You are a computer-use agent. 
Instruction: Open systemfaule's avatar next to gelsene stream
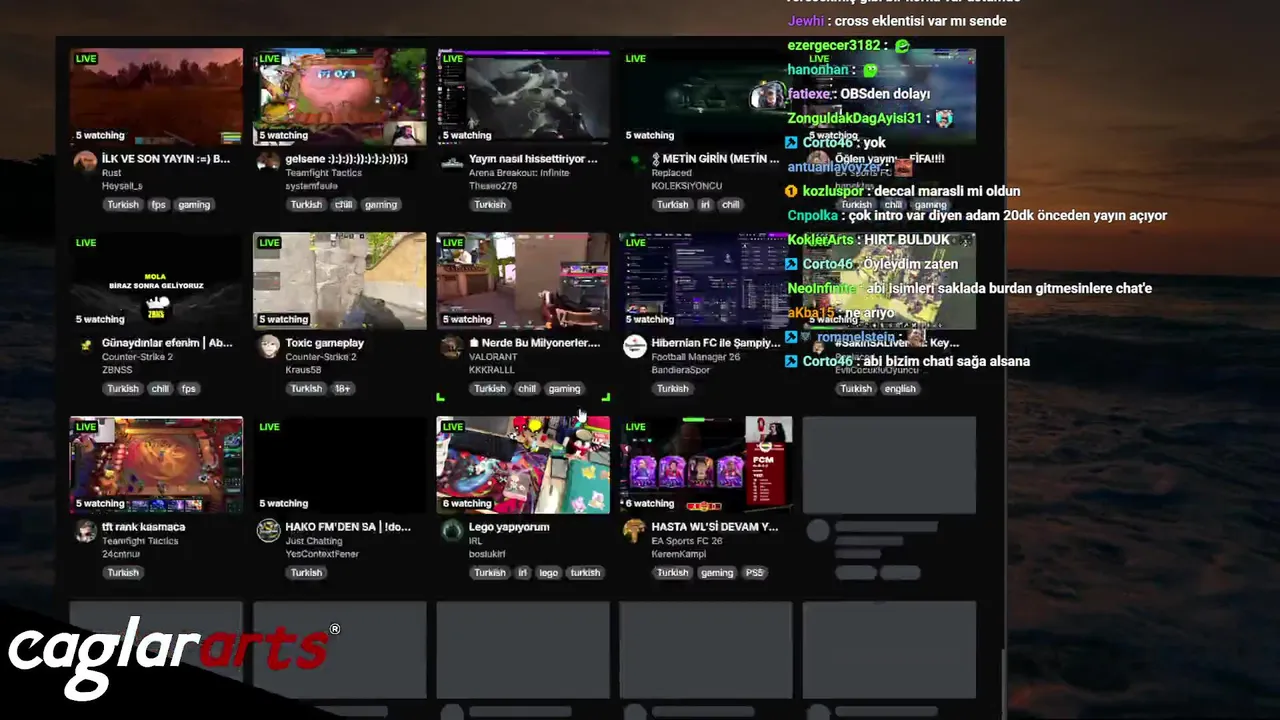[x=268, y=161]
